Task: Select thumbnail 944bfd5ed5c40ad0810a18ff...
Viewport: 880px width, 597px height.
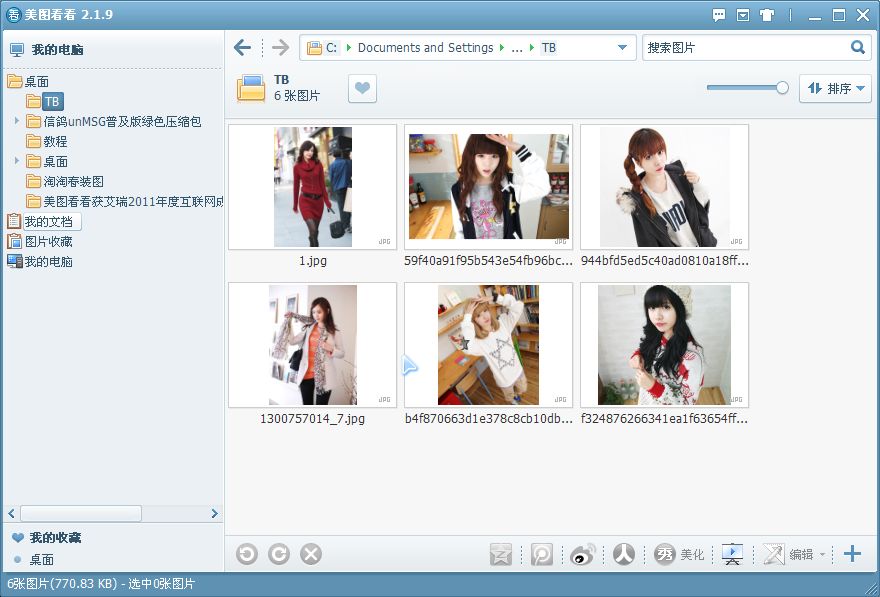Action: click(x=664, y=187)
